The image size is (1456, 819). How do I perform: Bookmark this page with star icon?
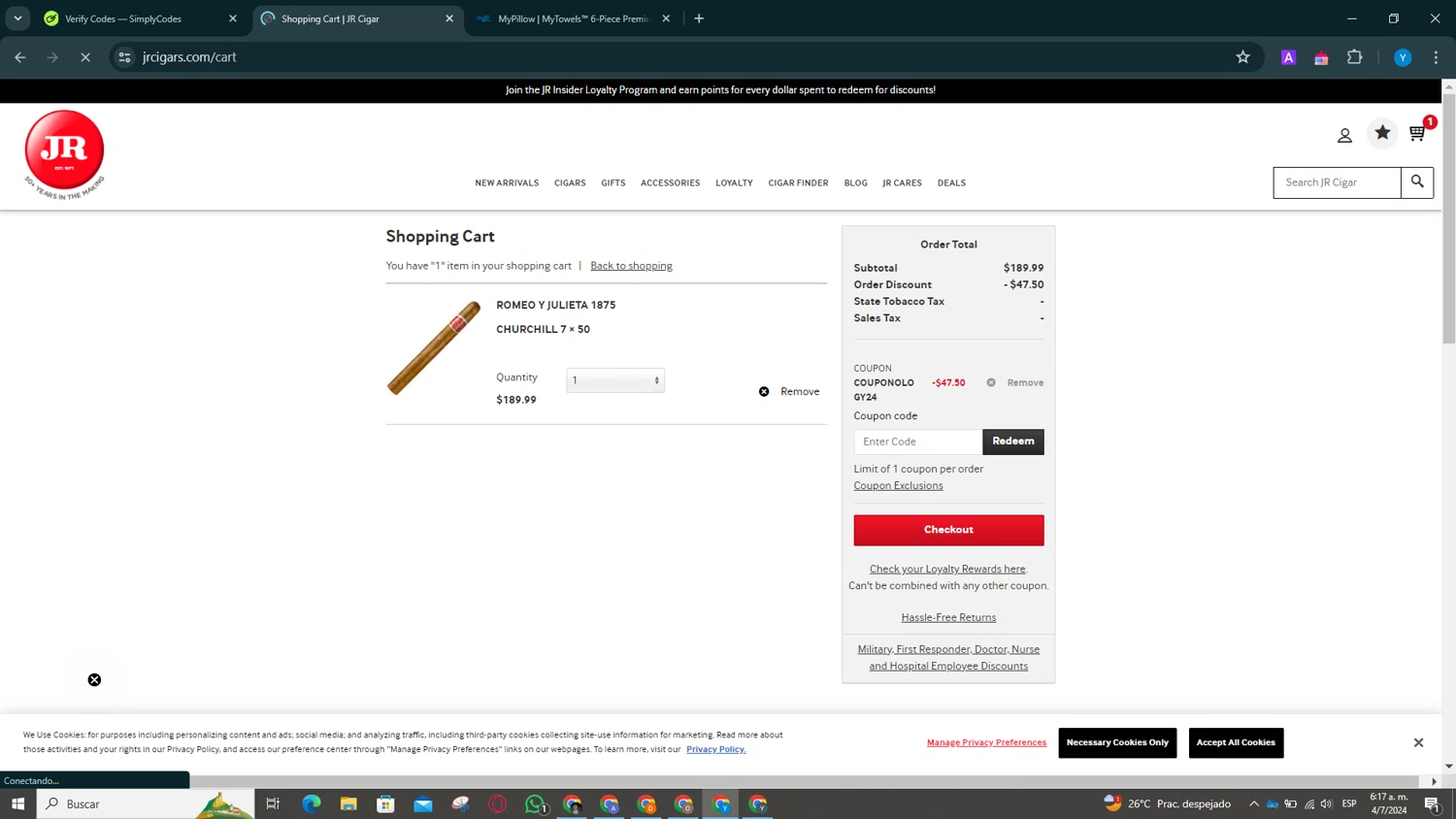tap(1242, 57)
